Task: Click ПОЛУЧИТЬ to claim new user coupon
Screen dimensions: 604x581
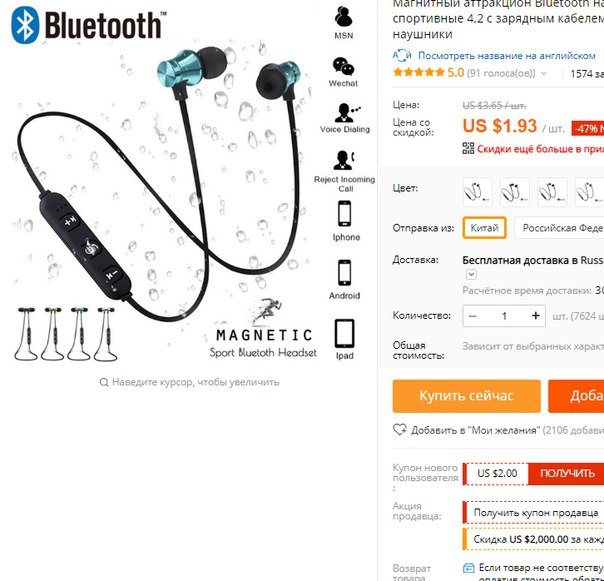Action: [566, 473]
